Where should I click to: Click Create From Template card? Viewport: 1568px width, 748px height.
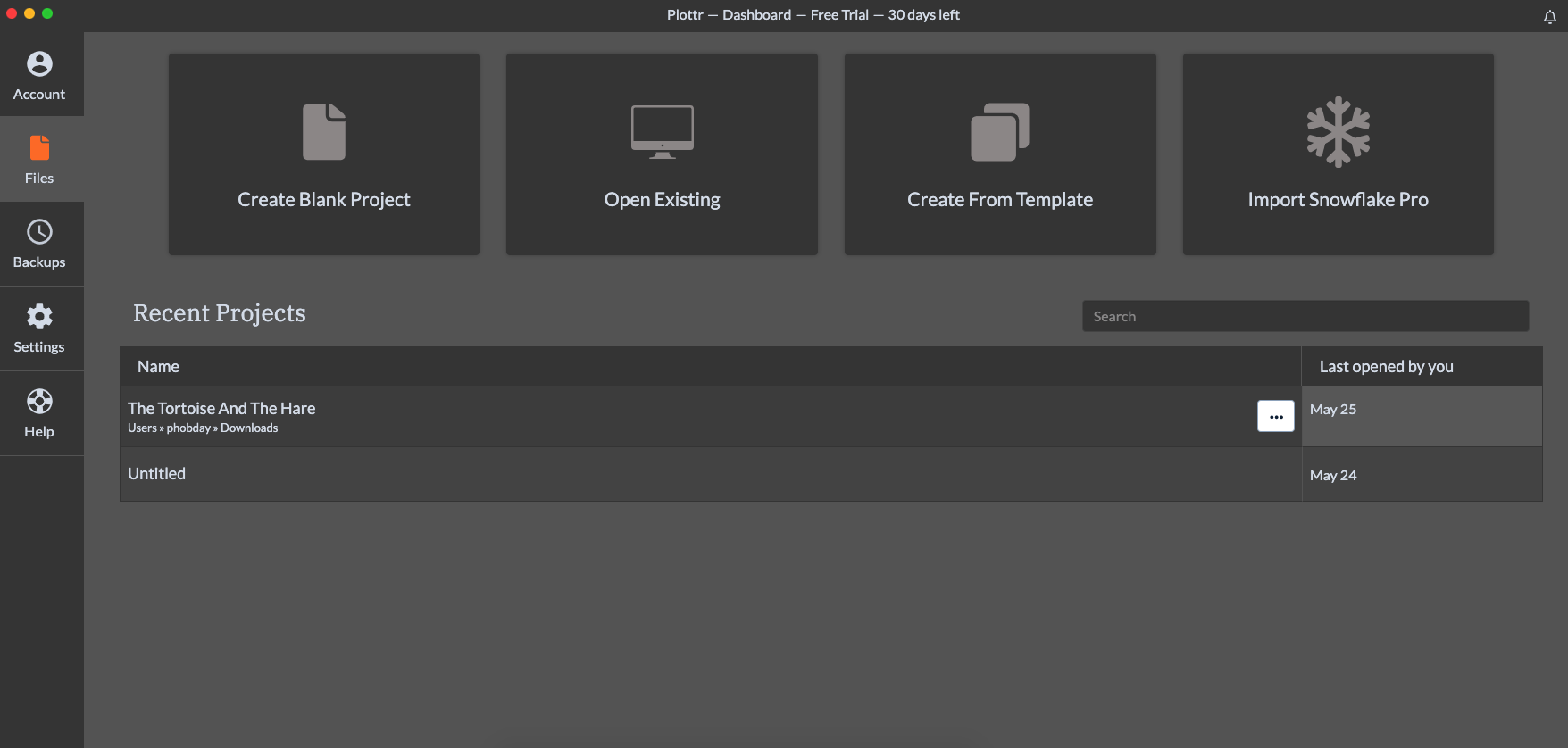coord(1000,154)
